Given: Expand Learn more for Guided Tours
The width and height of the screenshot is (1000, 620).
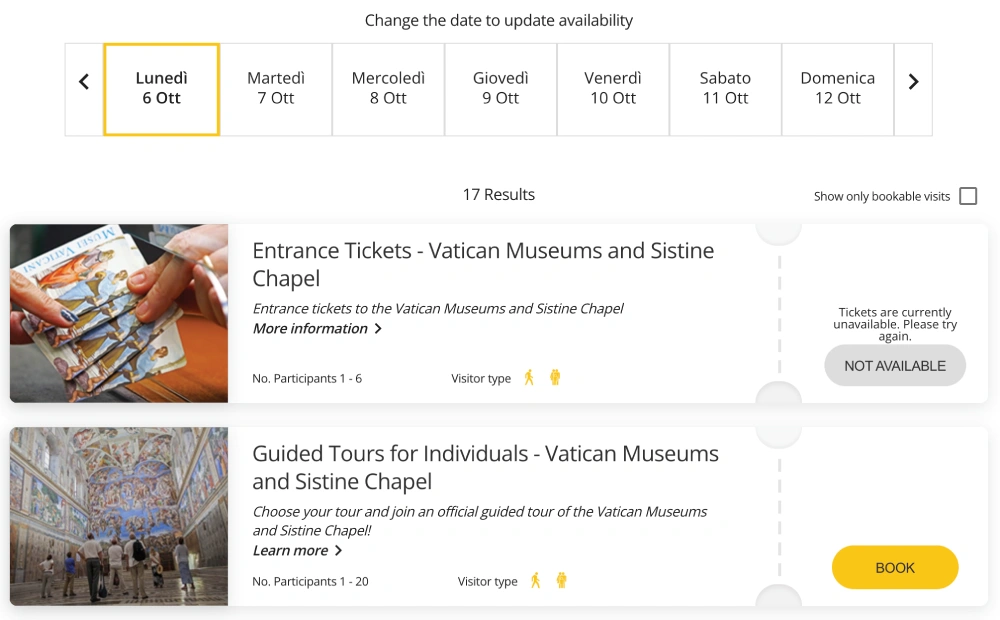Looking at the screenshot, I should pos(297,551).
